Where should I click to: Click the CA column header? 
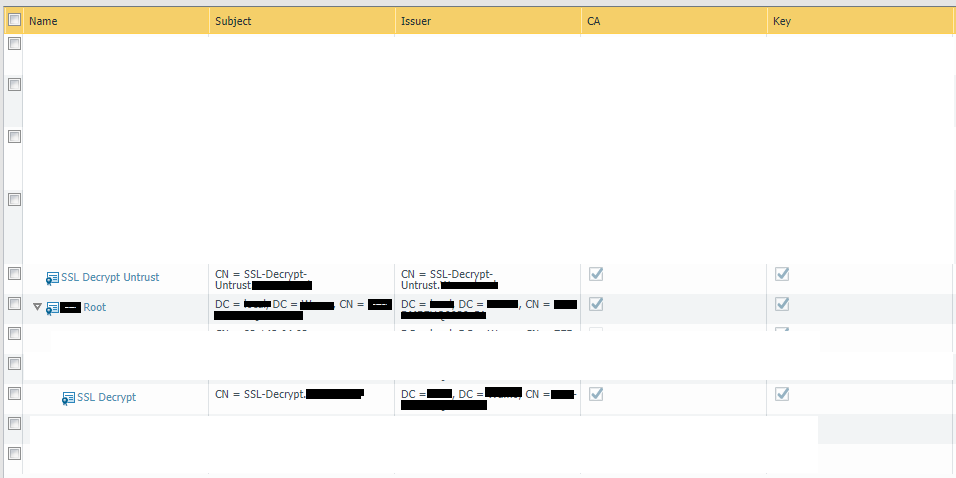click(674, 21)
